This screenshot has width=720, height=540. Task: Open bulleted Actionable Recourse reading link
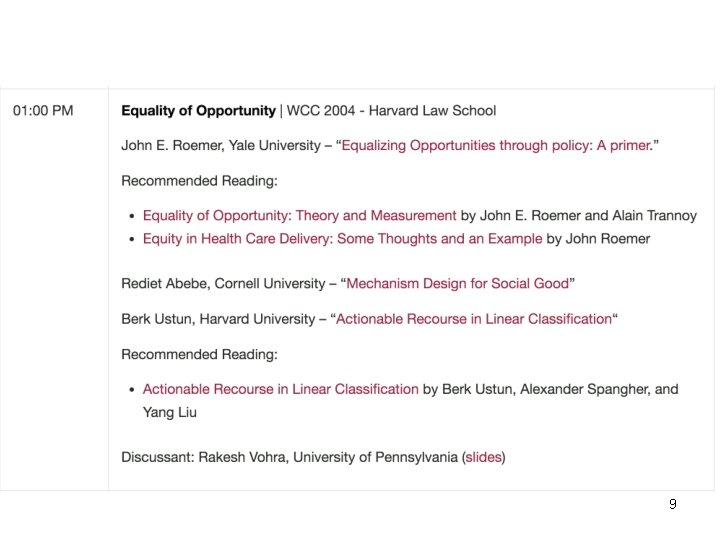coord(280,389)
